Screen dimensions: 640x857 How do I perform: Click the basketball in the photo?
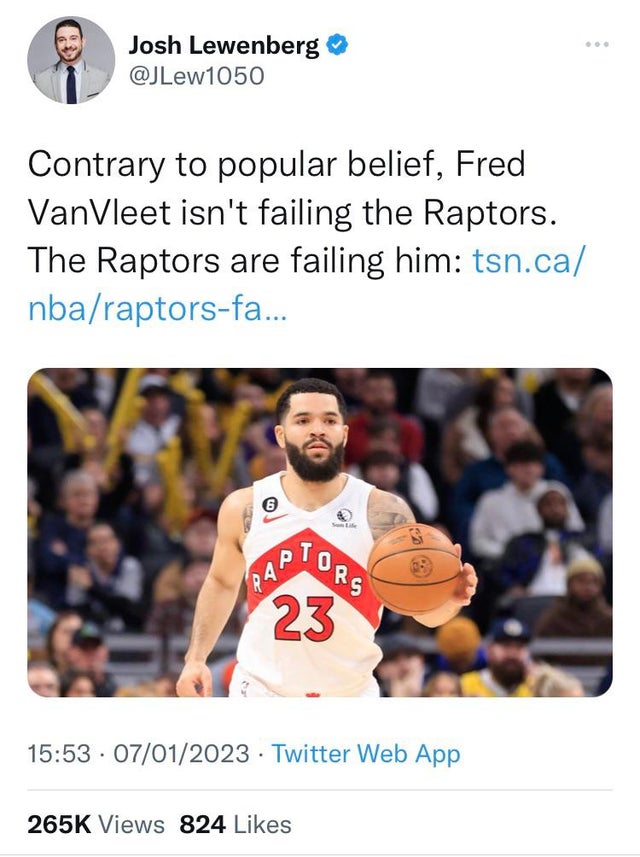(x=414, y=568)
